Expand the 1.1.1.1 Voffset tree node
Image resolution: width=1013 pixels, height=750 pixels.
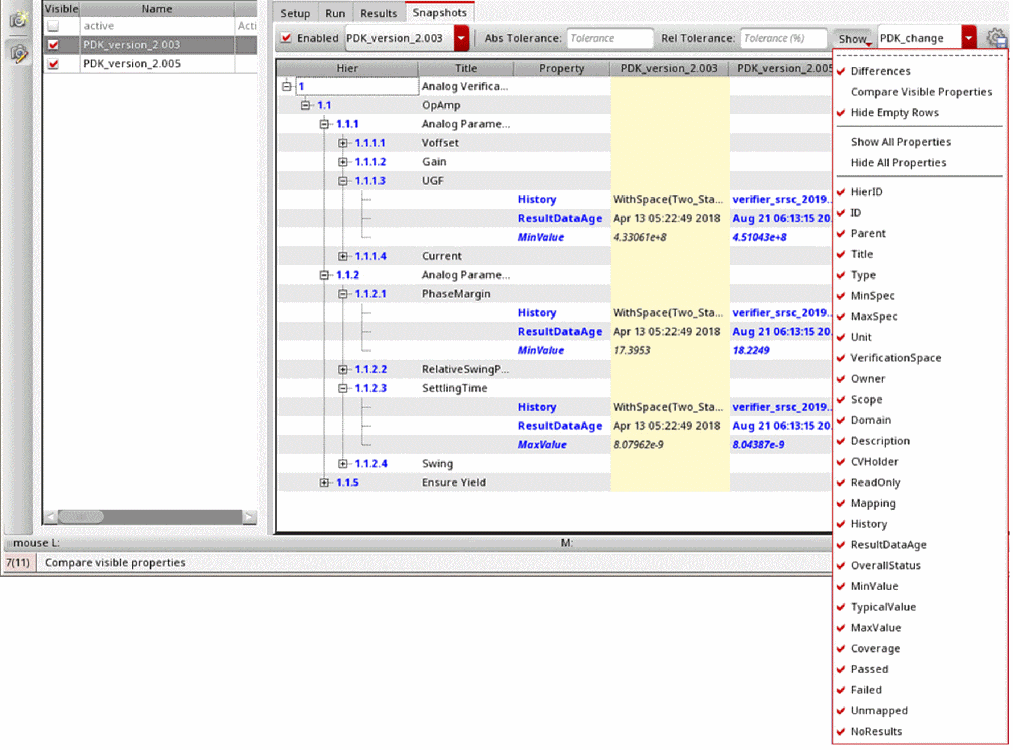tap(343, 143)
